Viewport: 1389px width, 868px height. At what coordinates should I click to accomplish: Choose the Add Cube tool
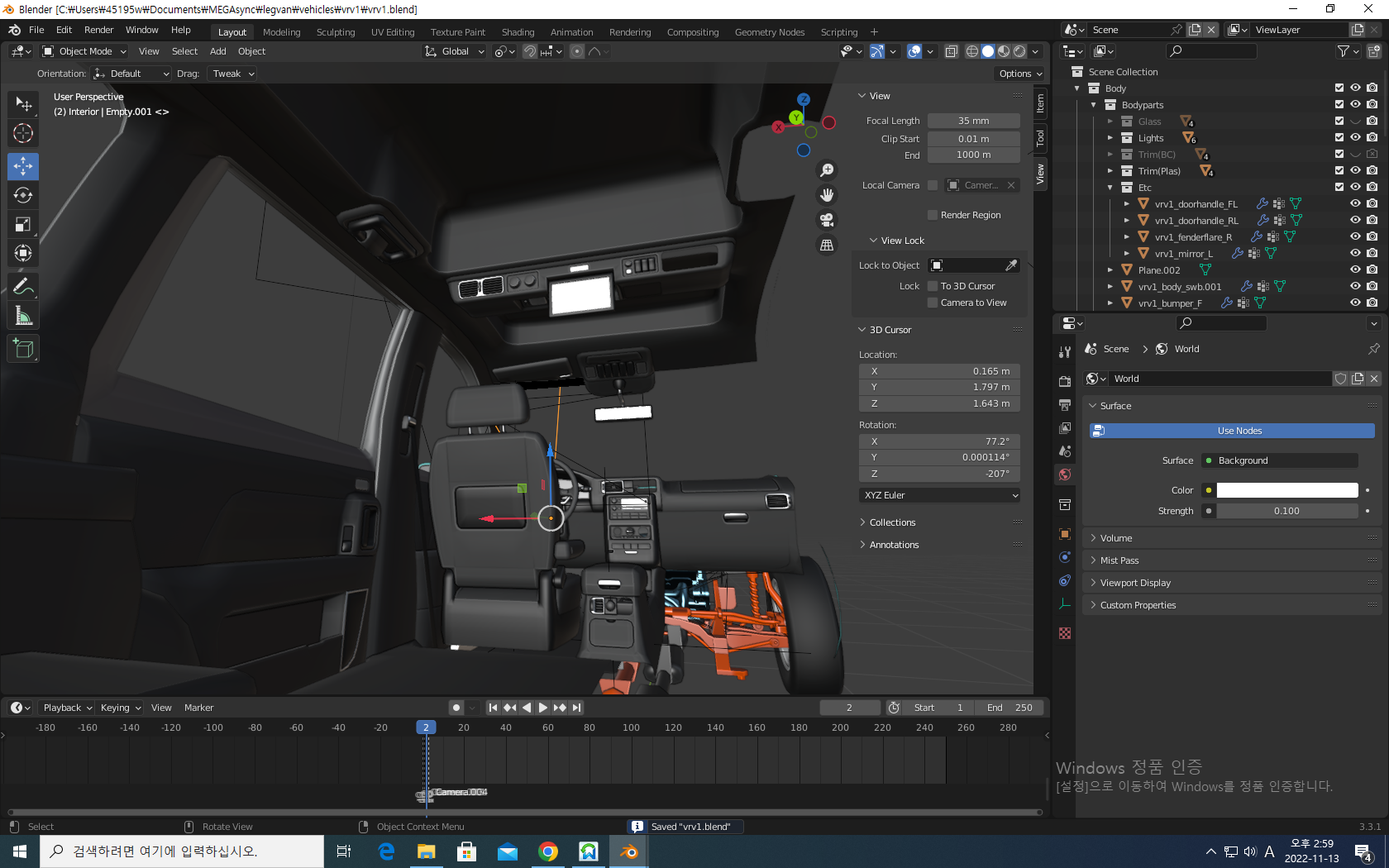click(23, 349)
